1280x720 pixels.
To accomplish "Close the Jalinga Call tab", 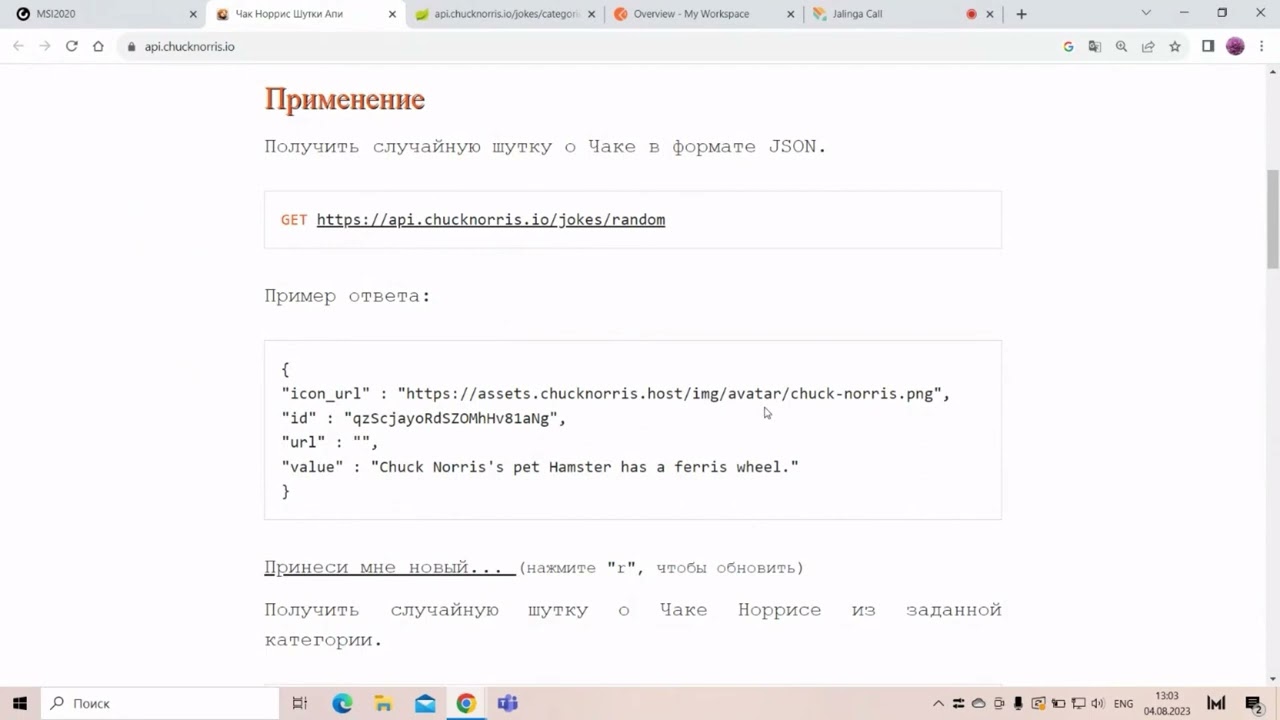I will pos(990,14).
